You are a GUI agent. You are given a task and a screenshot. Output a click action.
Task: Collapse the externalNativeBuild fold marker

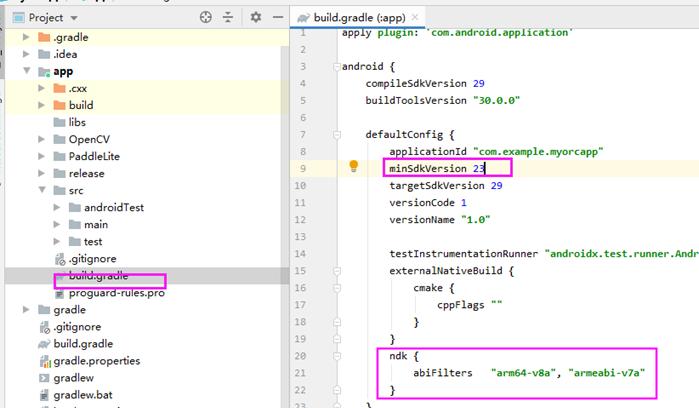pos(337,271)
